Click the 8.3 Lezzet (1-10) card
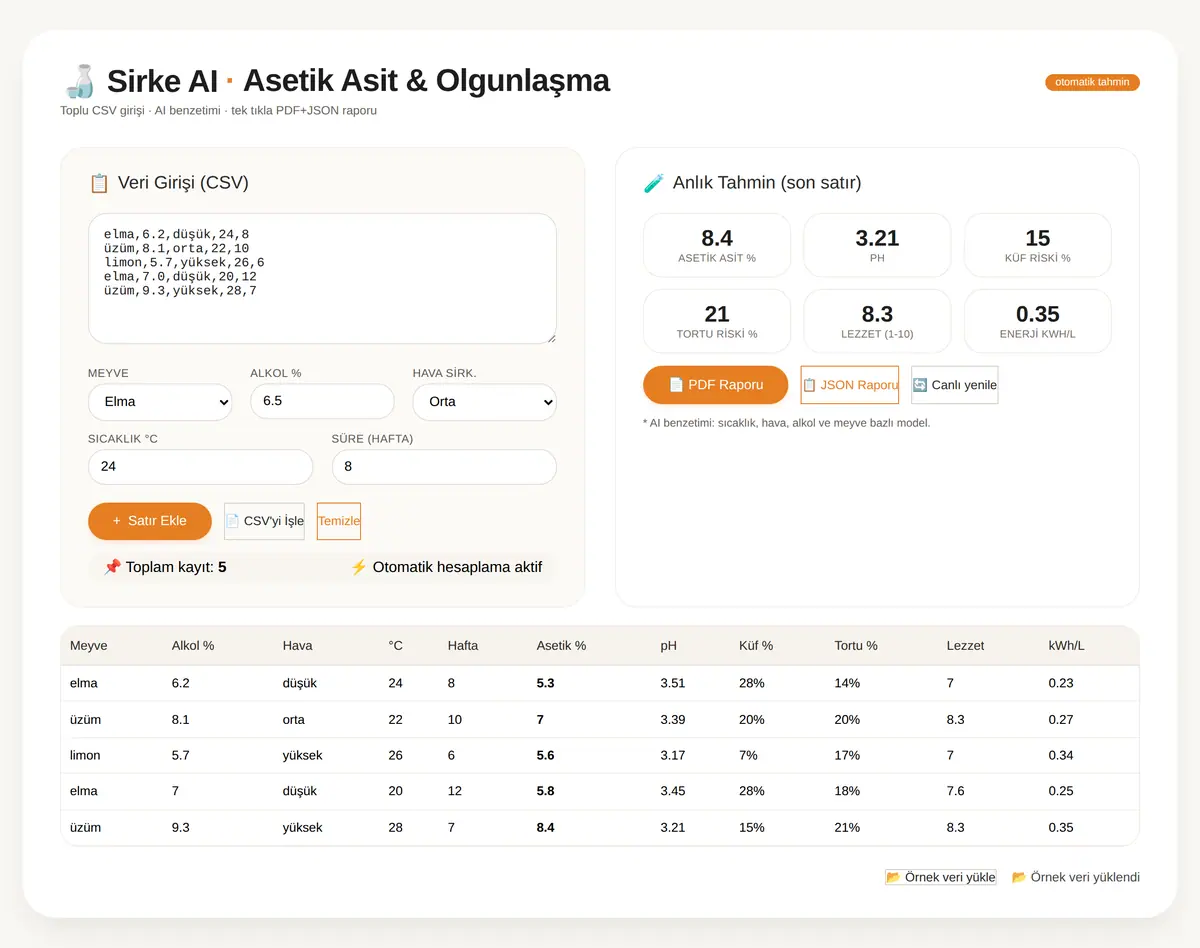 [x=877, y=321]
